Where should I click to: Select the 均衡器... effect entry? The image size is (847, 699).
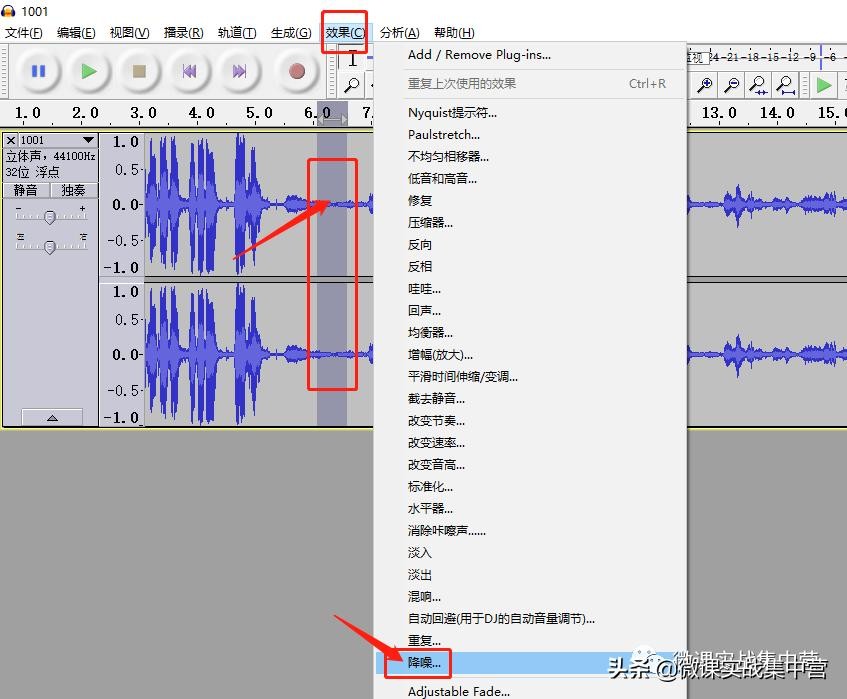pos(430,332)
